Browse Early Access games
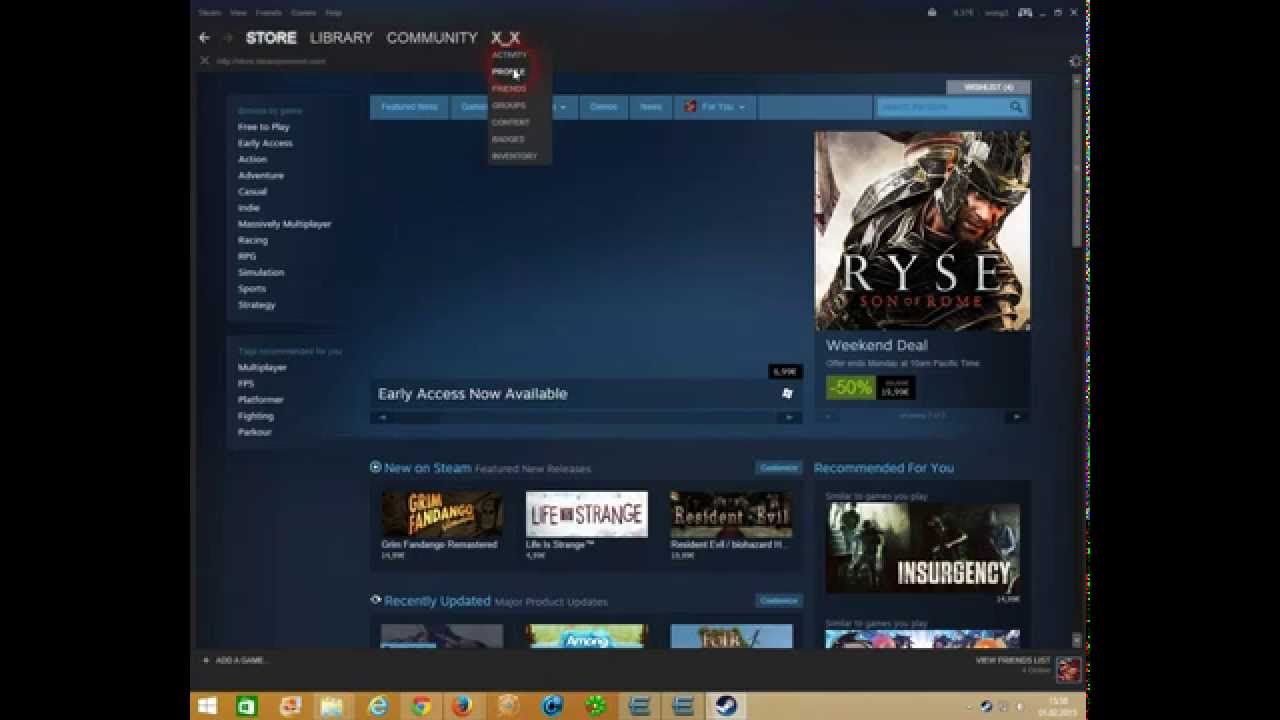 (265, 143)
